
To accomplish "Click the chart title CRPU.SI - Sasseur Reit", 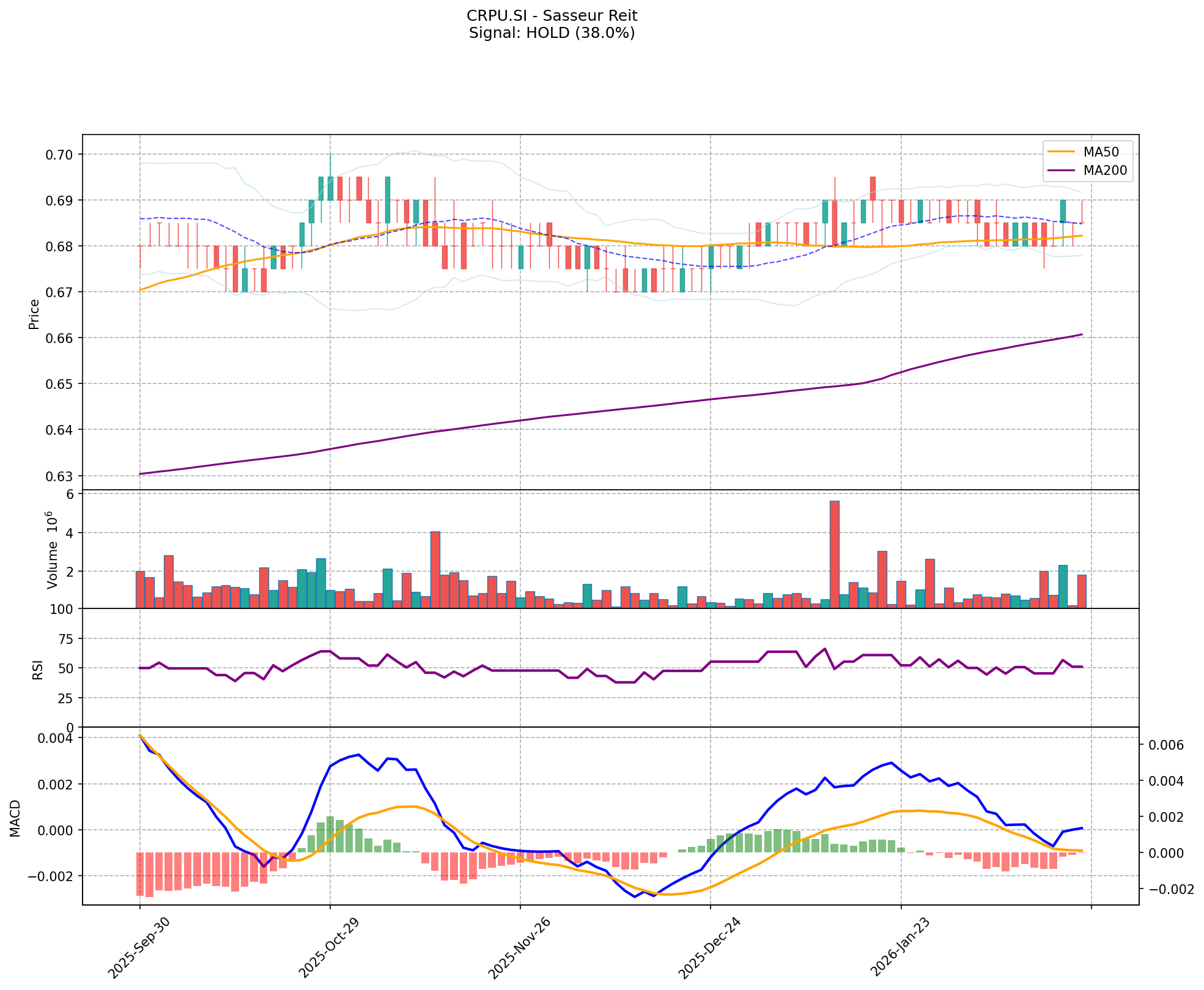I will coord(552,15).
